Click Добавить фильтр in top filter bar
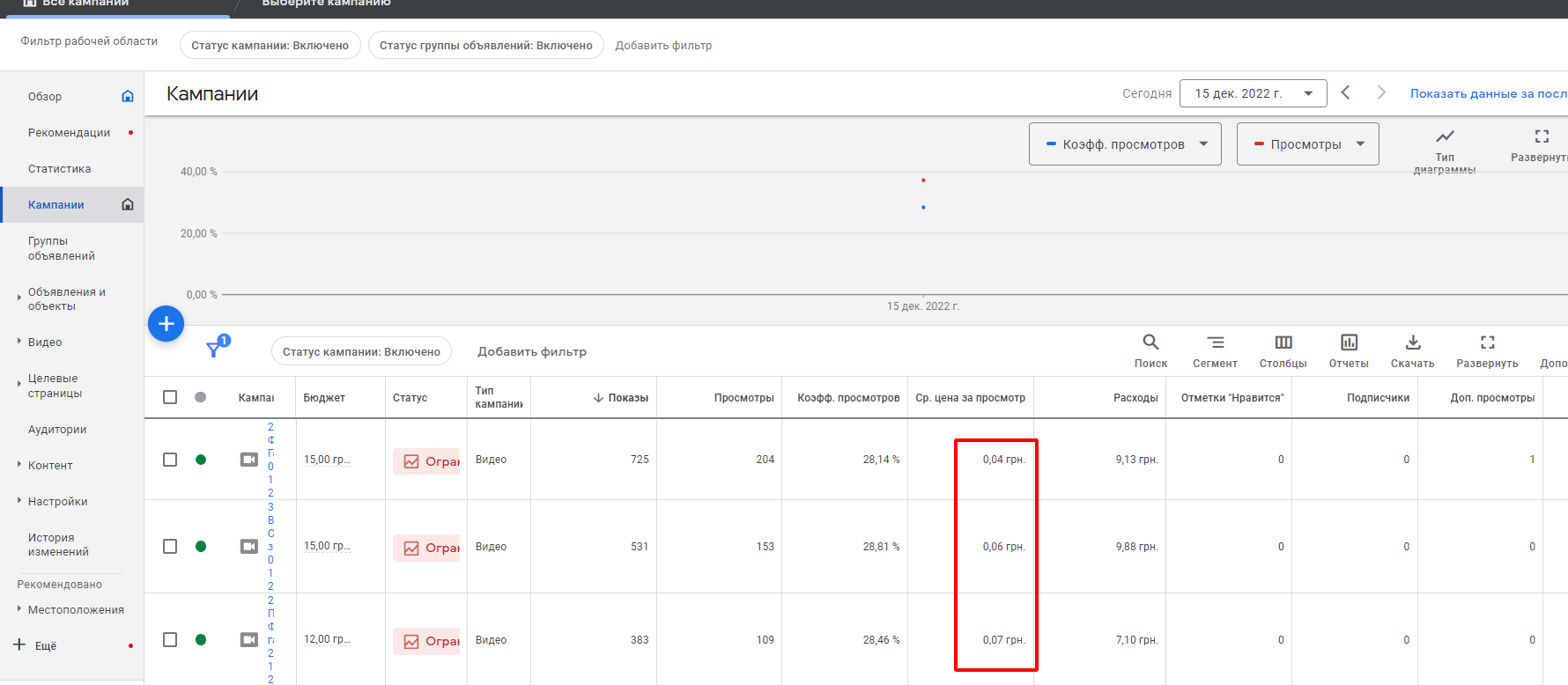1568x685 pixels. click(x=663, y=46)
